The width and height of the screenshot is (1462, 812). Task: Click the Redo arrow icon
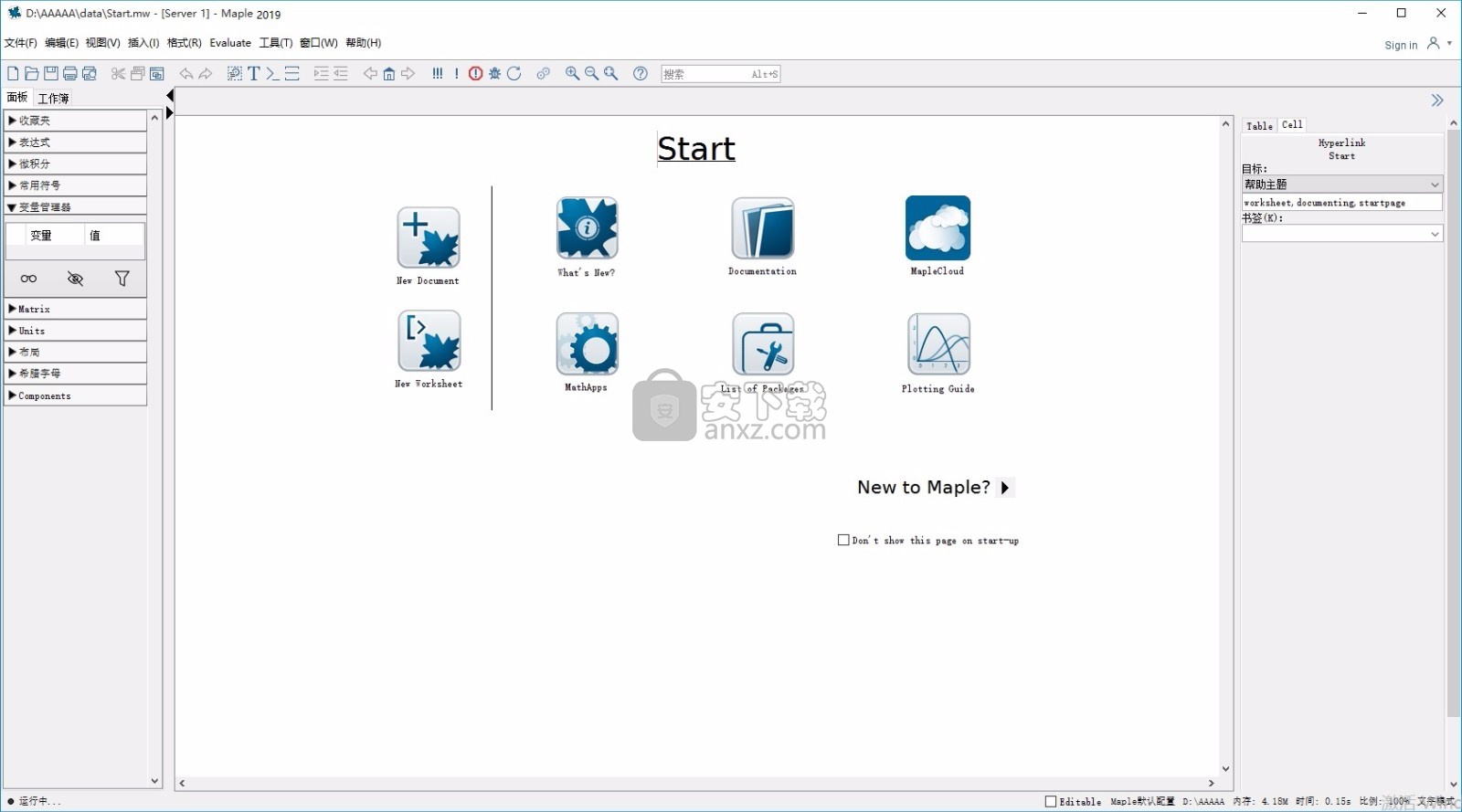206,73
